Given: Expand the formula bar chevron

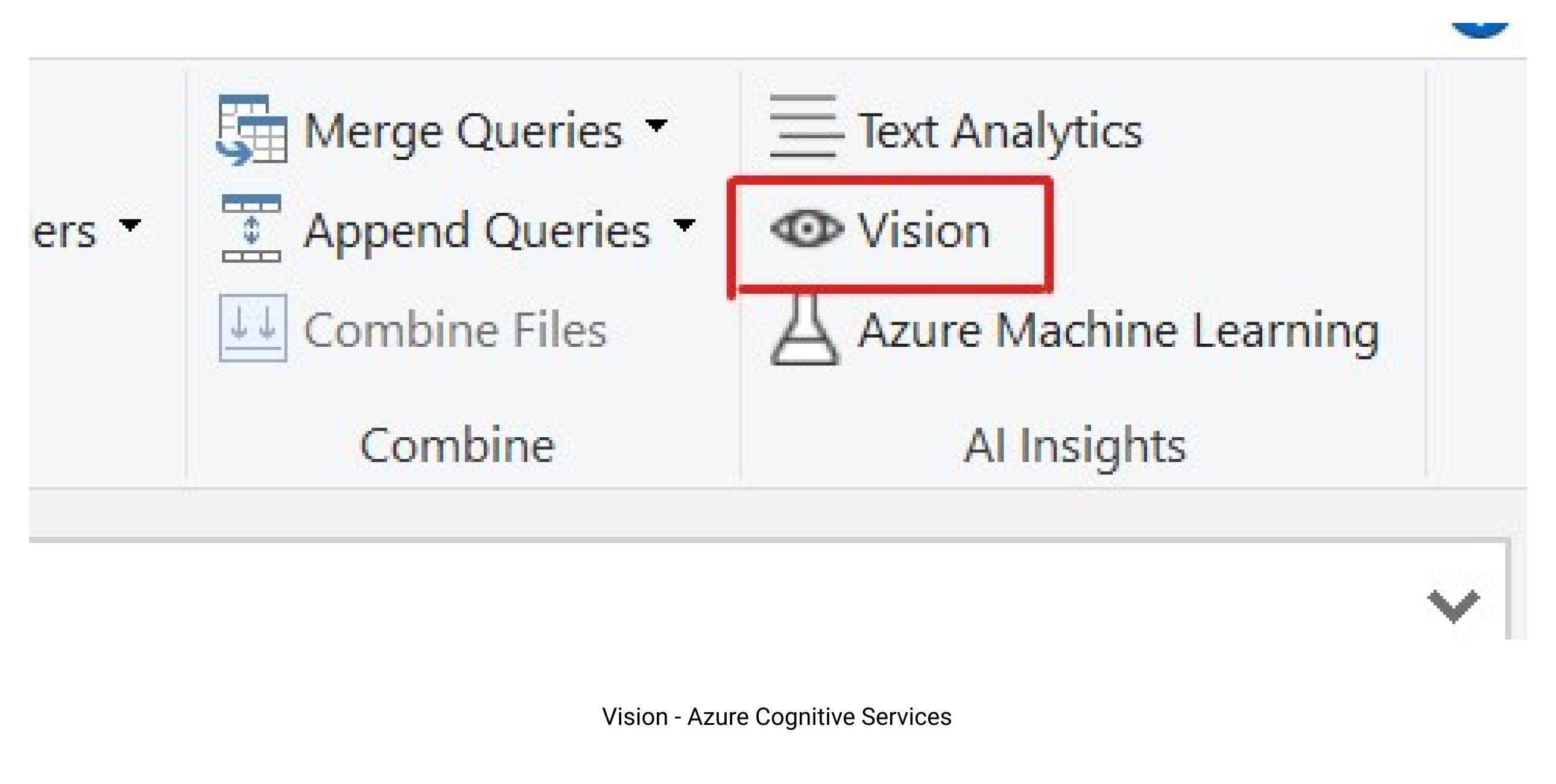Looking at the screenshot, I should tap(1454, 606).
